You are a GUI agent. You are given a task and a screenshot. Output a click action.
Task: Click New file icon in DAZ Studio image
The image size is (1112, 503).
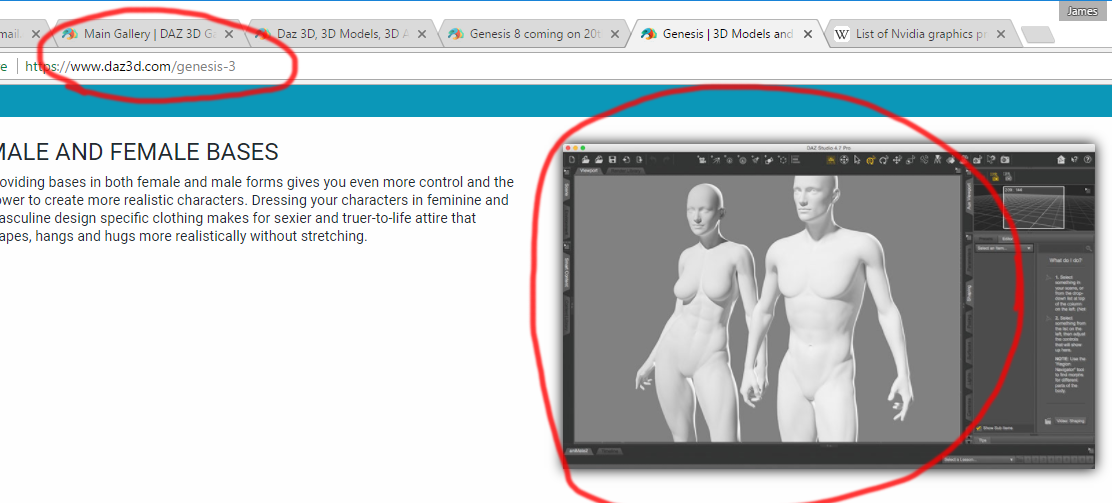(x=572, y=160)
